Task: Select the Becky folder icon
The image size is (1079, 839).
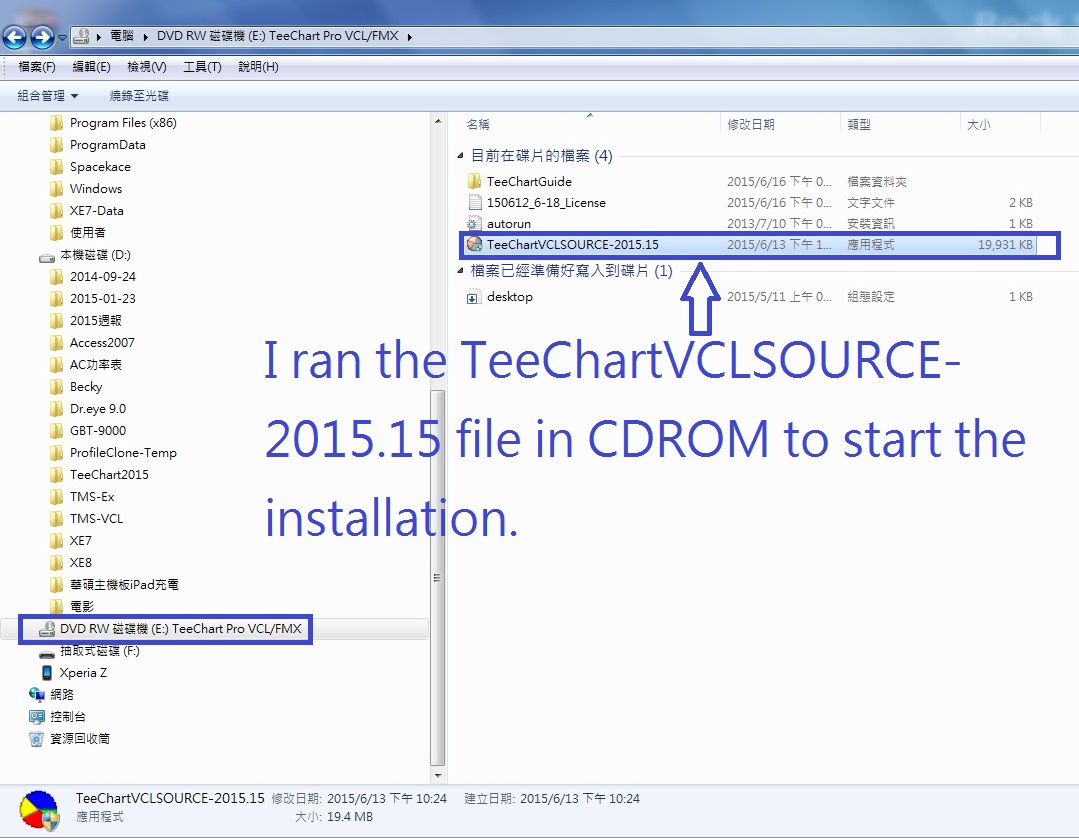Action: [x=57, y=387]
